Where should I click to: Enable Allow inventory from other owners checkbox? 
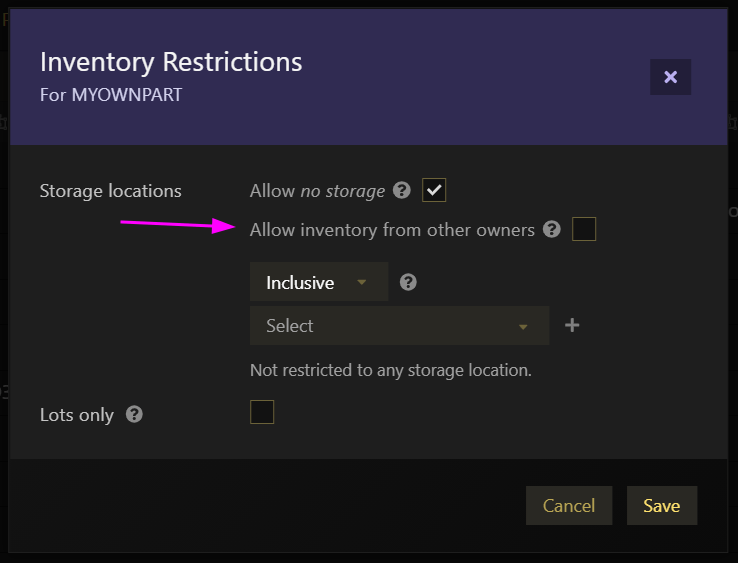coord(584,229)
